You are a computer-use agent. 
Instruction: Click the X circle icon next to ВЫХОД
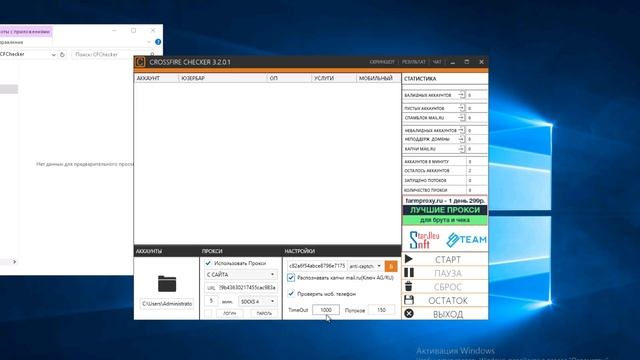click(x=409, y=313)
